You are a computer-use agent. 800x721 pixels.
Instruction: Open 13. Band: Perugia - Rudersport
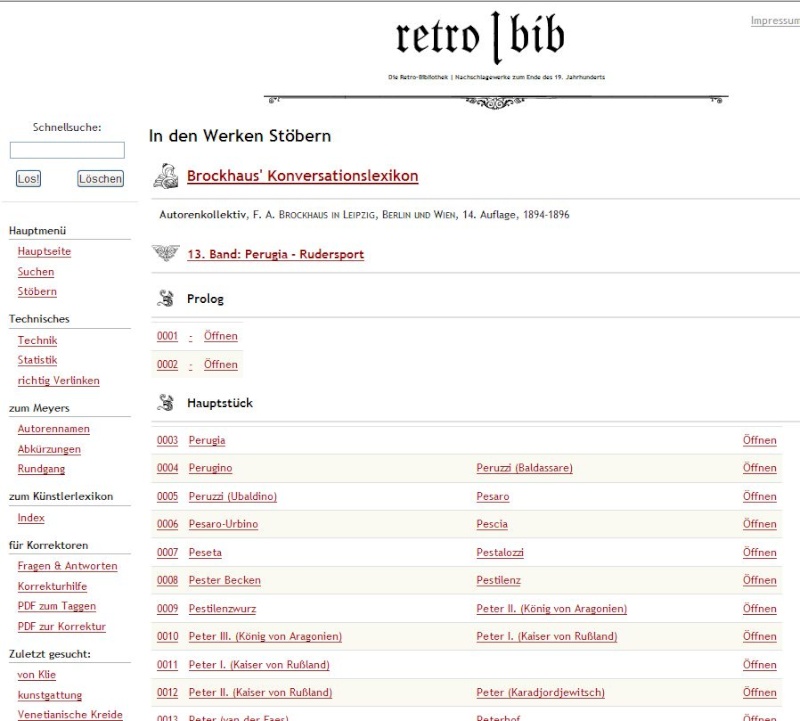pyautogui.click(x=276, y=254)
